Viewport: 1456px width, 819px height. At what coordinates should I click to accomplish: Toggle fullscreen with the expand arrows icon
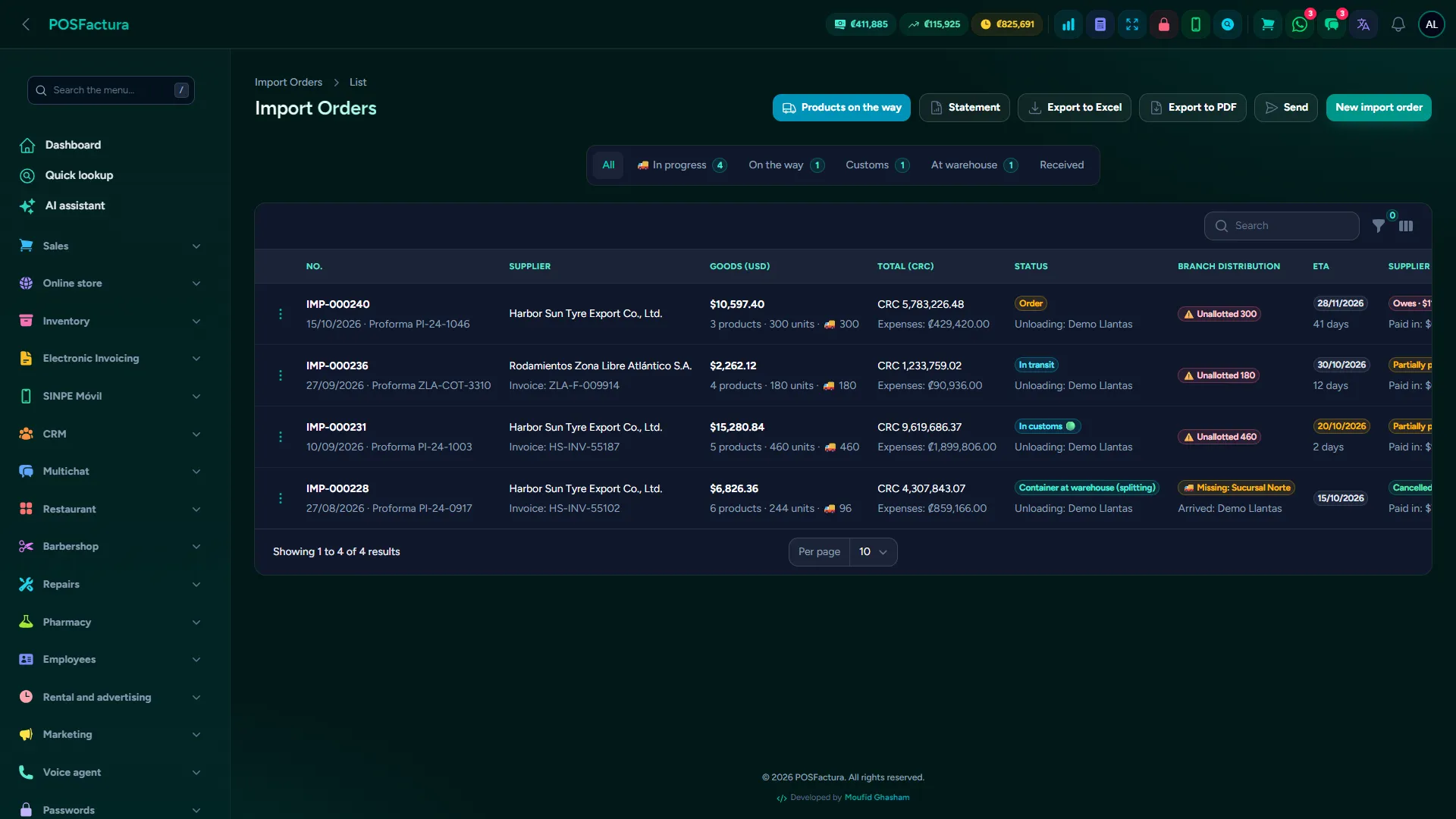coord(1132,24)
